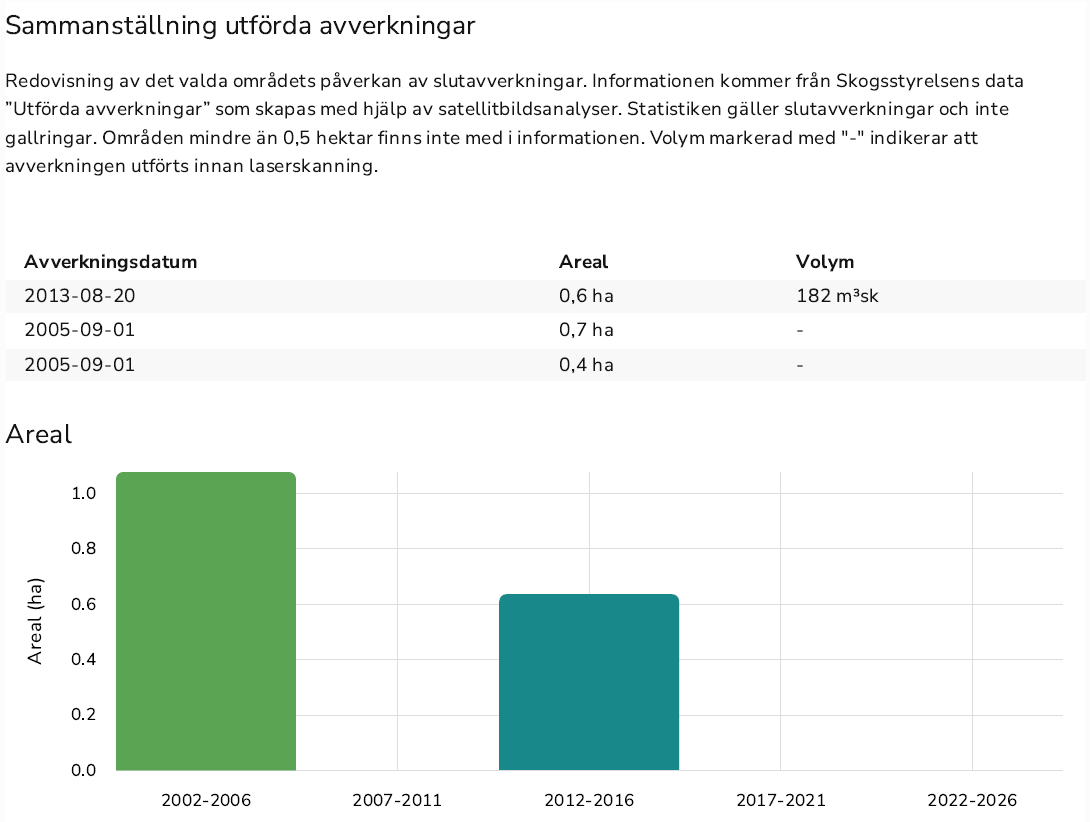Click the "1.0" y-axis tick label

coord(83,493)
